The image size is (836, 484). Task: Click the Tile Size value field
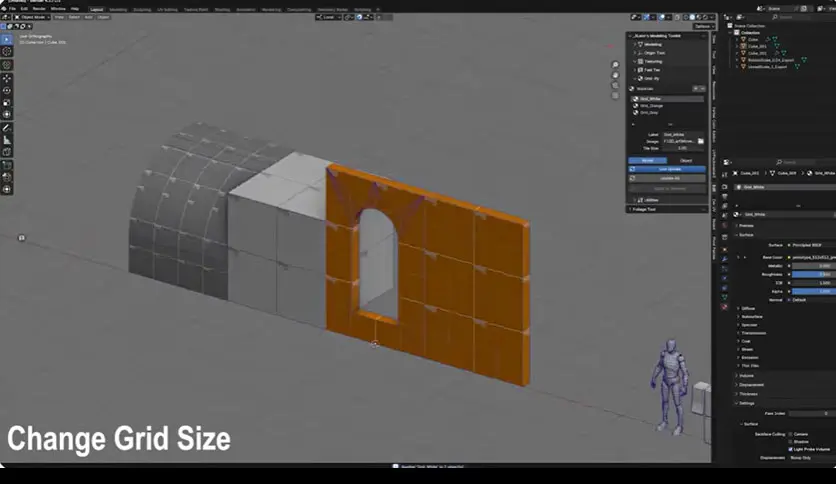(x=683, y=148)
